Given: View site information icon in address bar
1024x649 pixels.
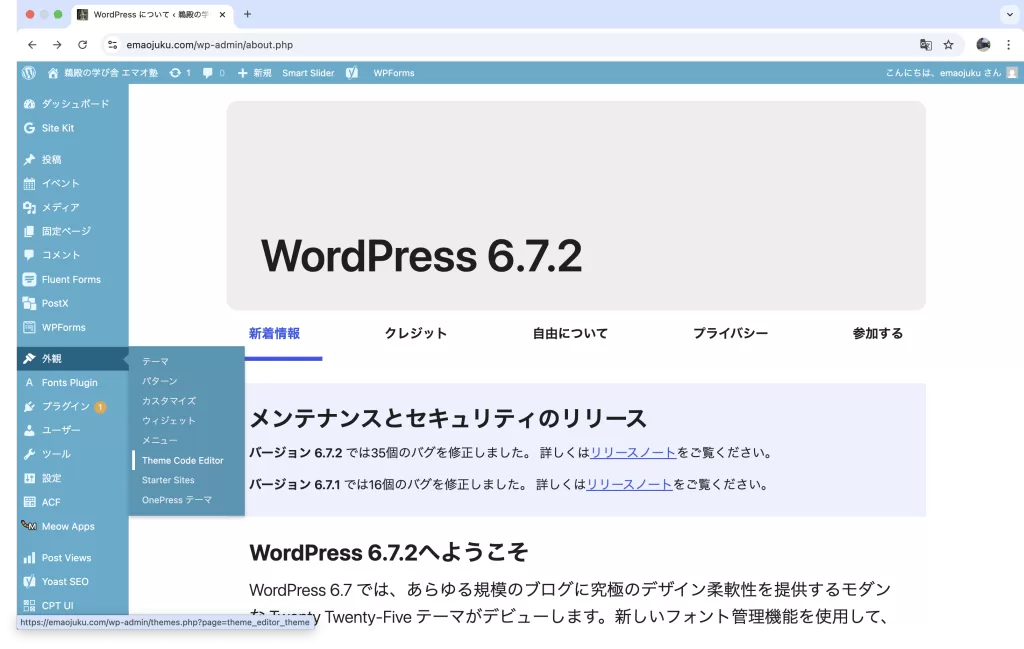Looking at the screenshot, I should coord(112,45).
